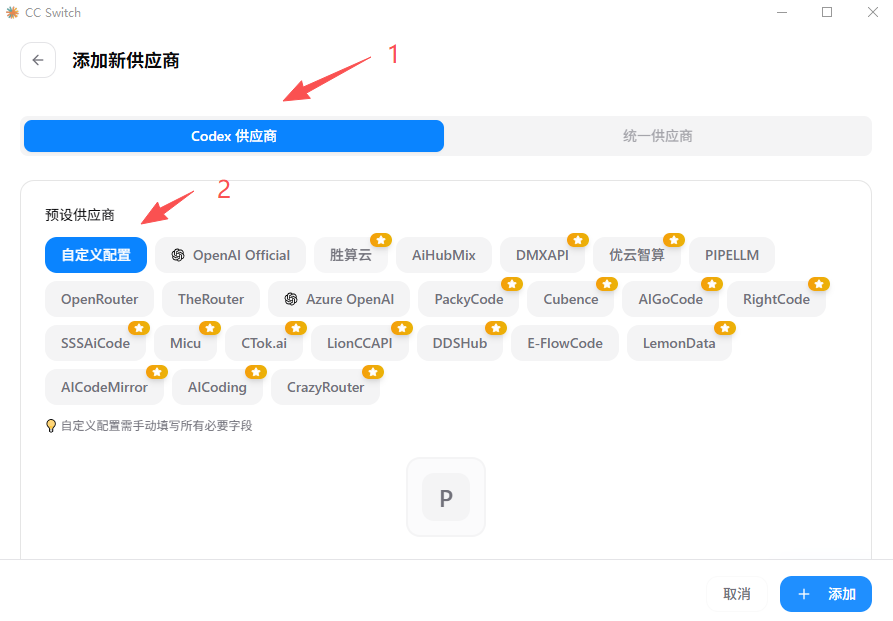Click star badge on PackyCode chip
Screen dimensions: 893x621
(512, 284)
